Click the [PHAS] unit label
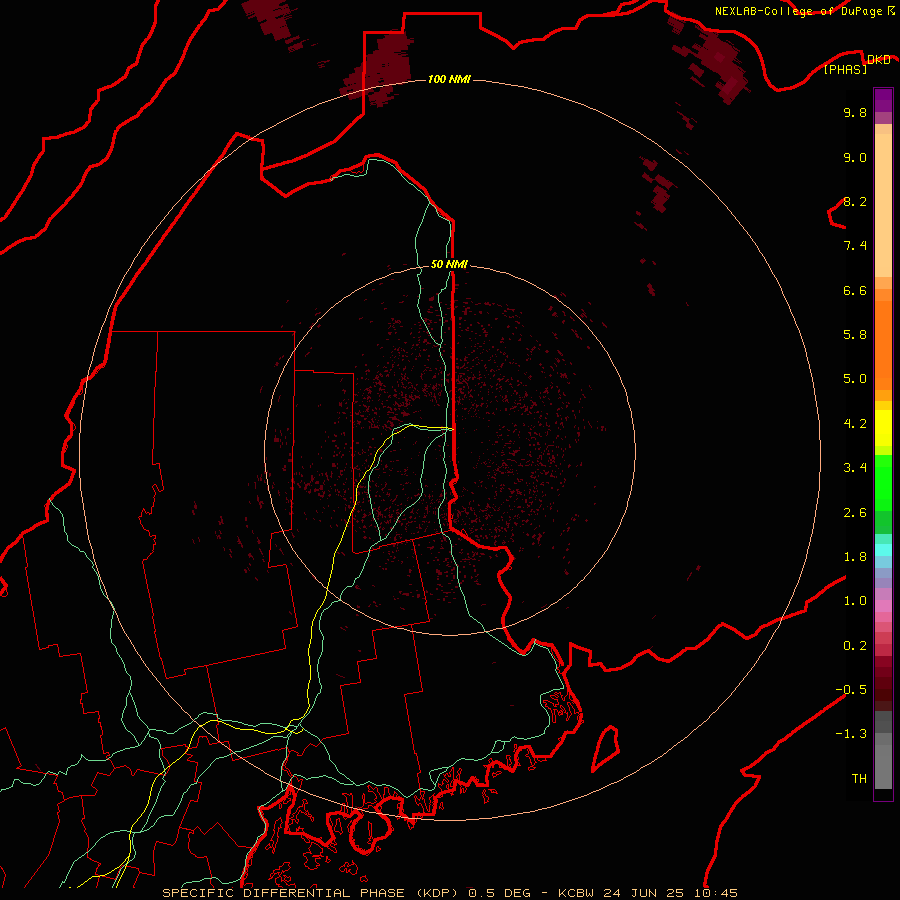The width and height of the screenshot is (900, 900). pyautogui.click(x=845, y=69)
